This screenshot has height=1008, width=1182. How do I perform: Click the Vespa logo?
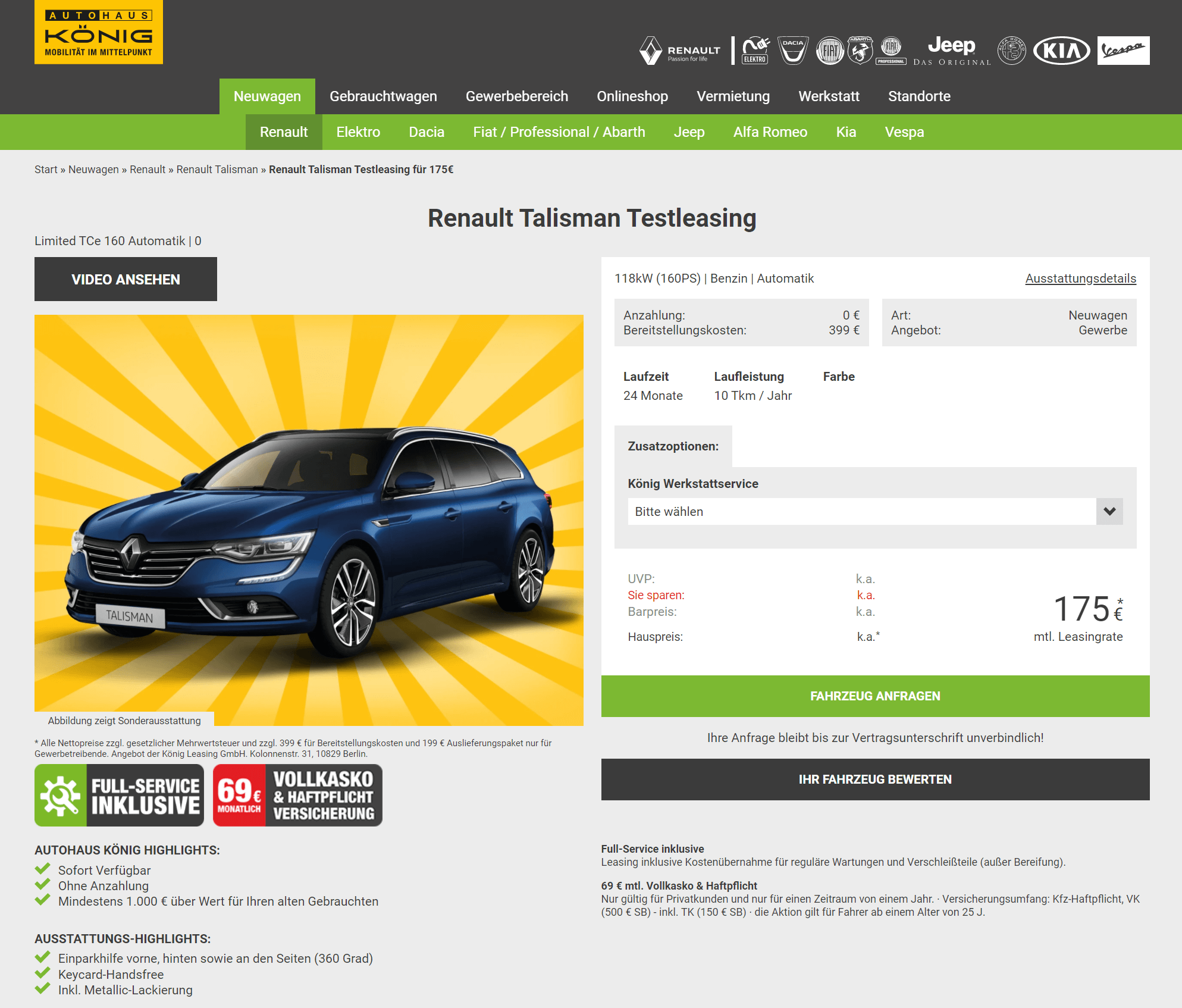(x=1123, y=51)
